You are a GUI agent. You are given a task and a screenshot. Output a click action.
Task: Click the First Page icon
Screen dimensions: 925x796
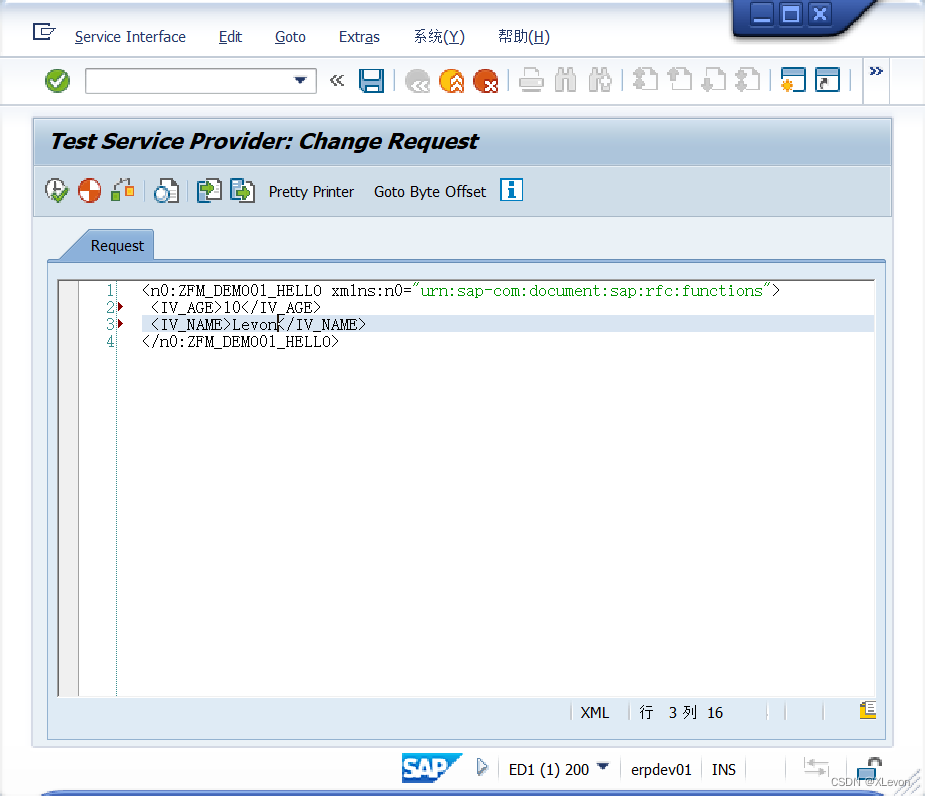645,80
